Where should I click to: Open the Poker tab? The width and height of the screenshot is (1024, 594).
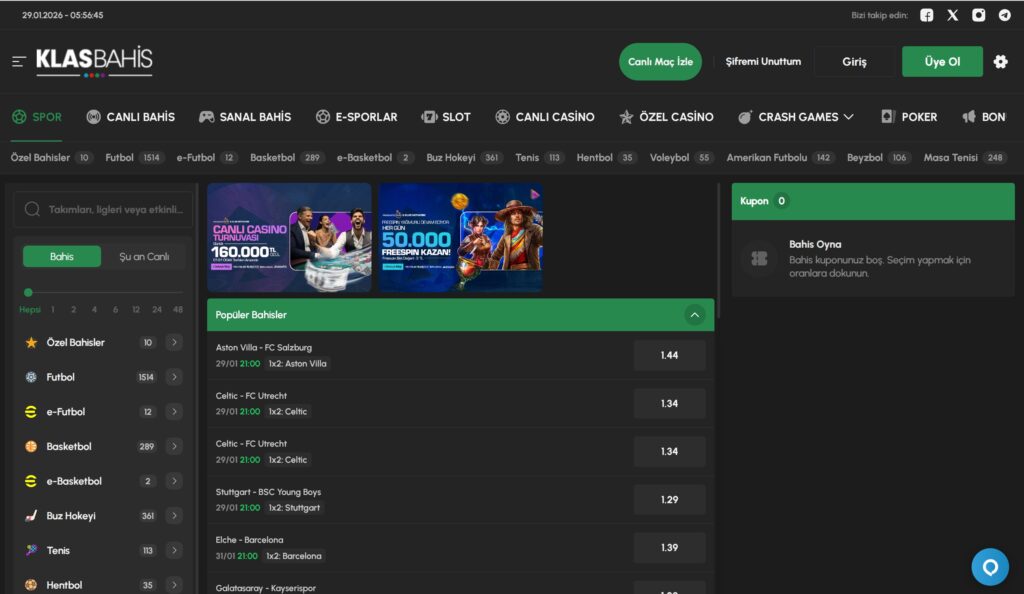click(909, 117)
